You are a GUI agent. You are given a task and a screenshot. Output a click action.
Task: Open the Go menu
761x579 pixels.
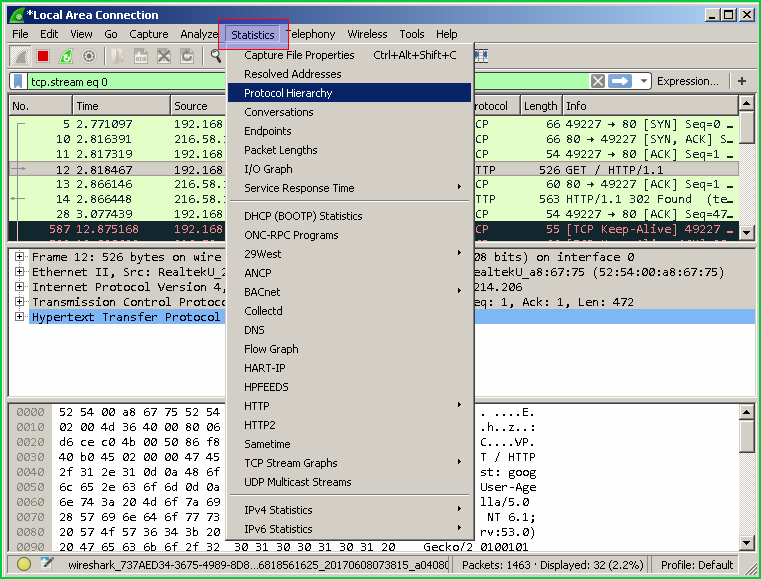pos(111,34)
